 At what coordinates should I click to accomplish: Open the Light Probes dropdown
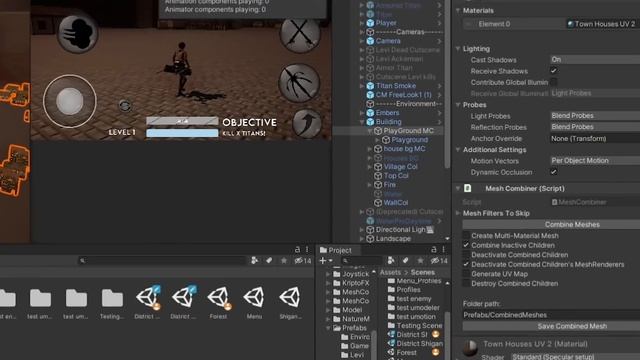coord(595,116)
